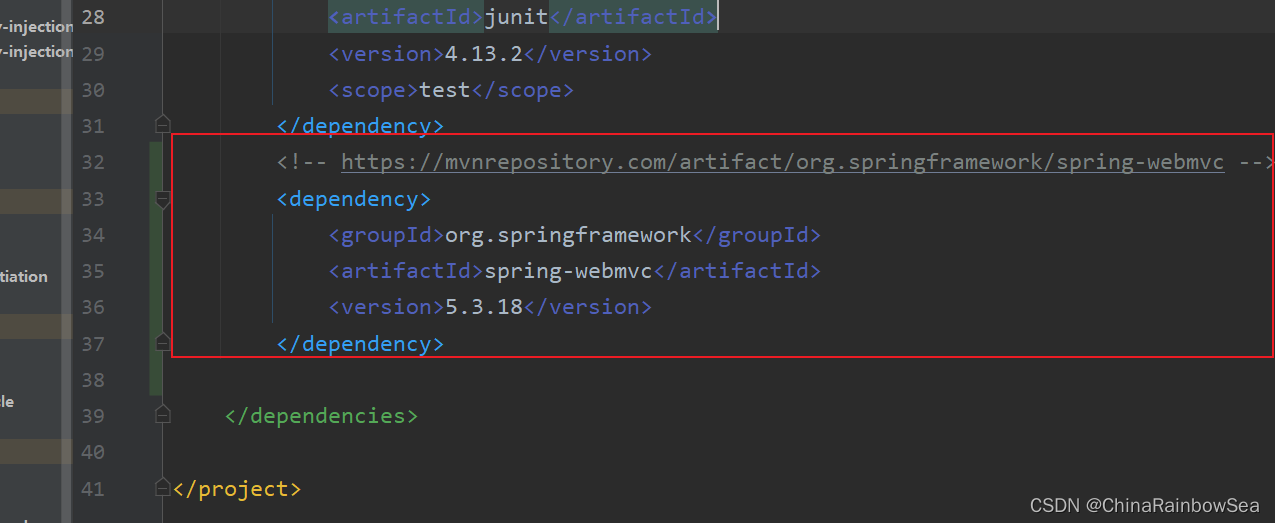Place cursor in junit artifactId text
The height and width of the screenshot is (523, 1275).
[516, 18]
